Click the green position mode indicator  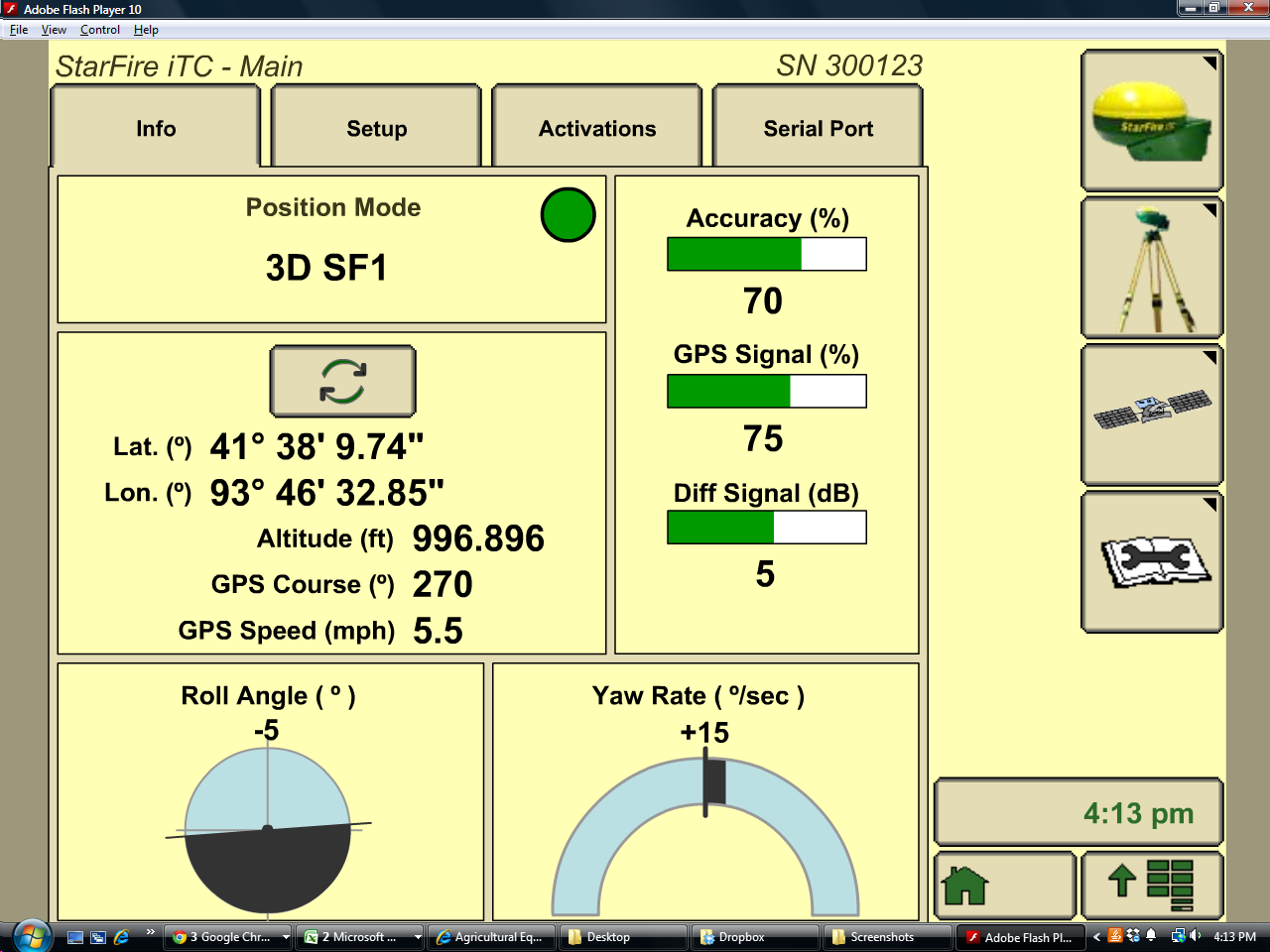coord(568,215)
